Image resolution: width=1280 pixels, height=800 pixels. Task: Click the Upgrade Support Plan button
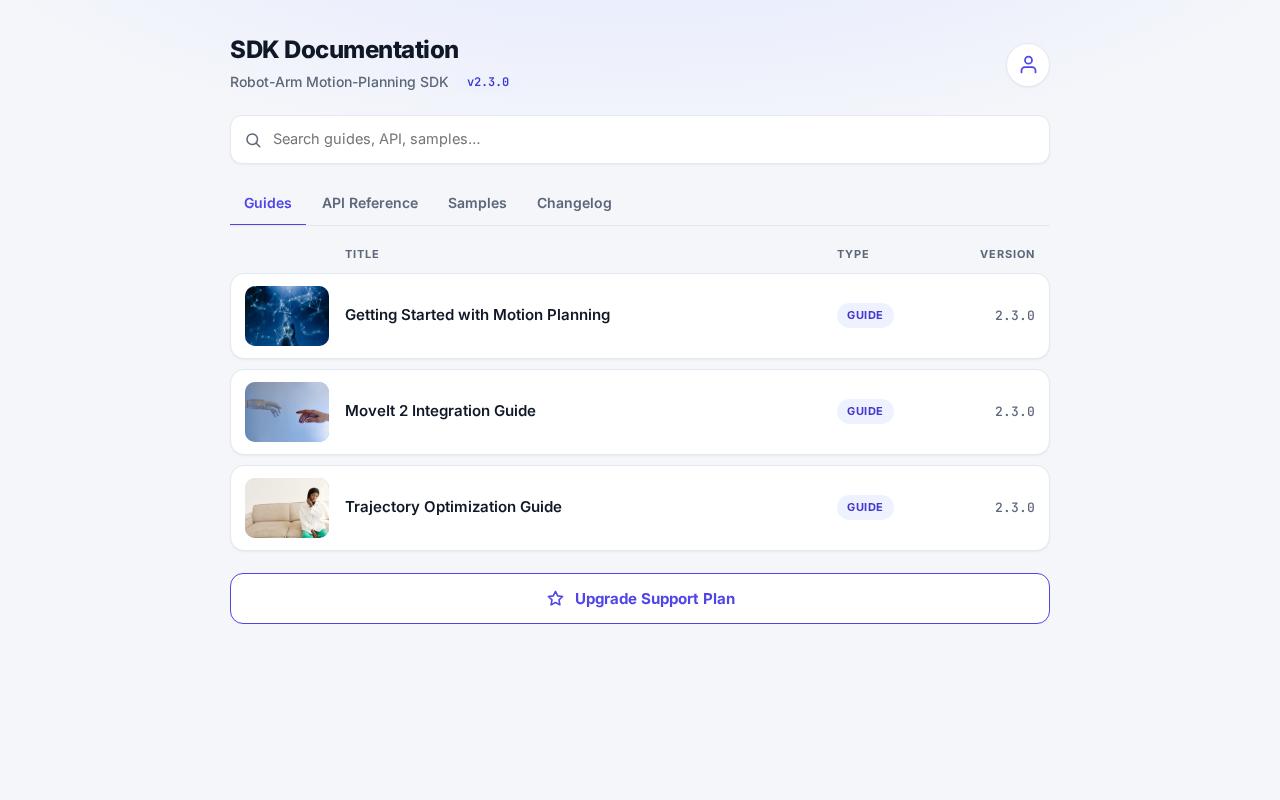tap(640, 598)
